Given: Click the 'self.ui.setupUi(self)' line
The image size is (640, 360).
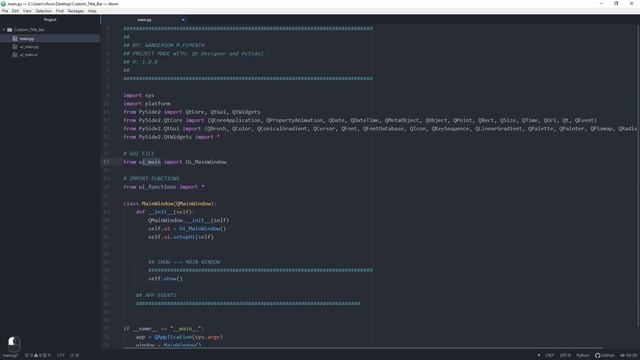Looking at the screenshot, I should pos(181,237).
